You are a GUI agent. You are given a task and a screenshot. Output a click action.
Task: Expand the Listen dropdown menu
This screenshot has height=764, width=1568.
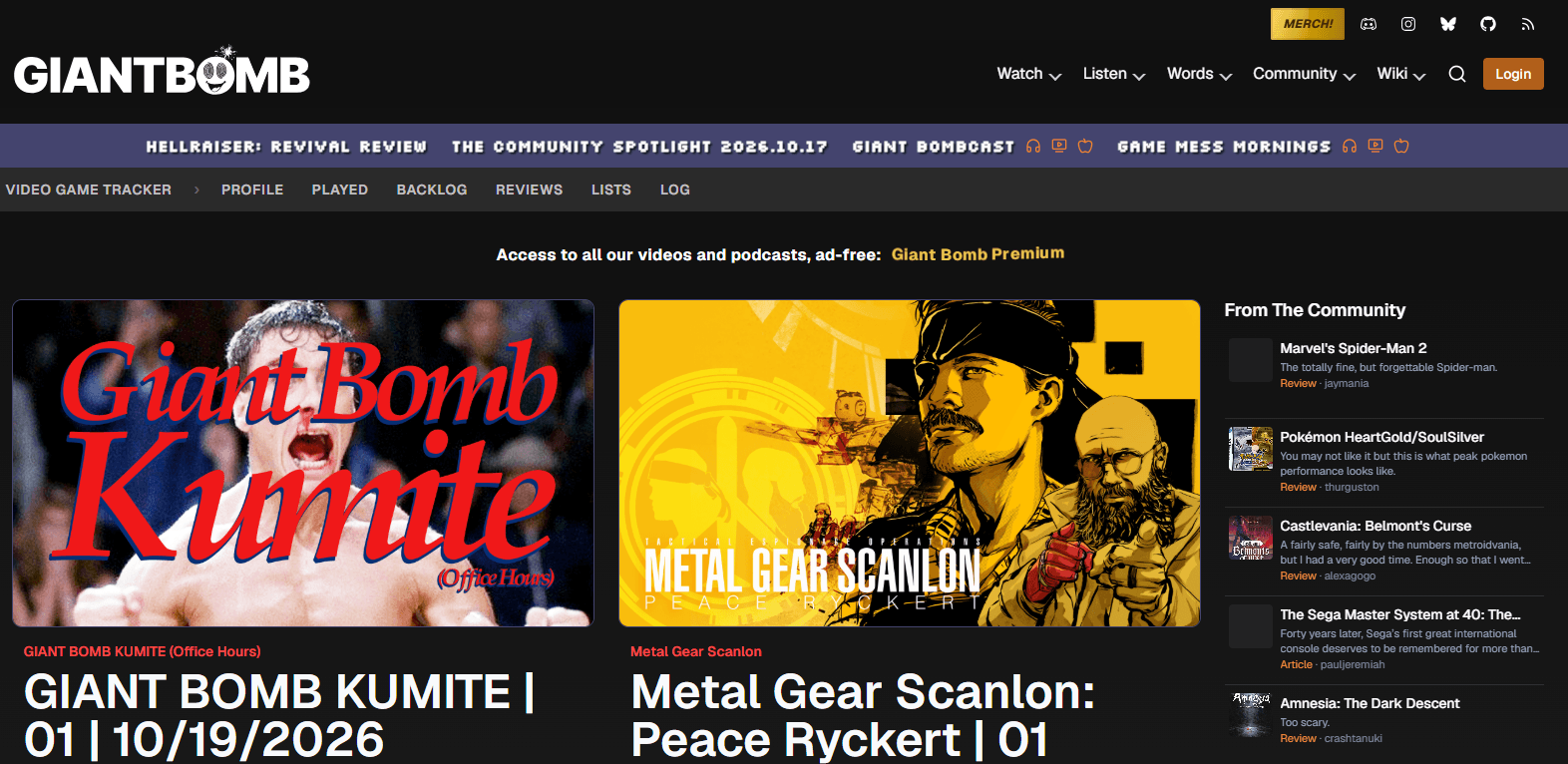point(1114,74)
